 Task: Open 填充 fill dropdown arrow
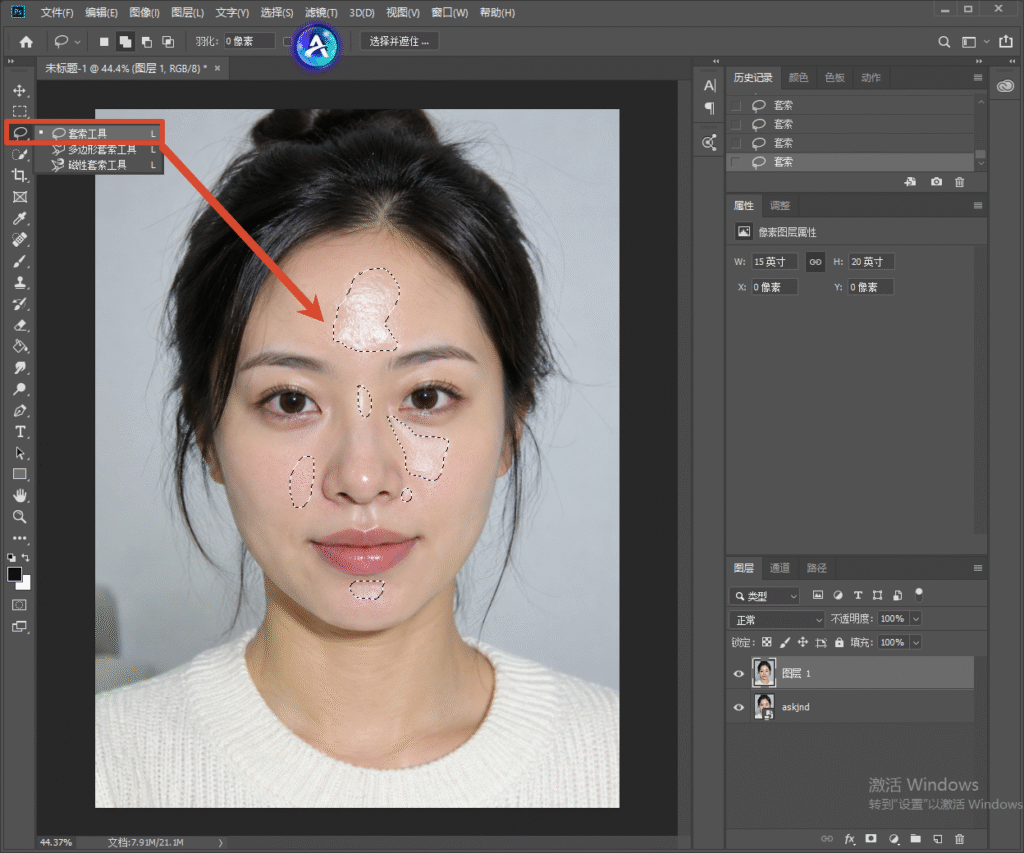pos(916,643)
